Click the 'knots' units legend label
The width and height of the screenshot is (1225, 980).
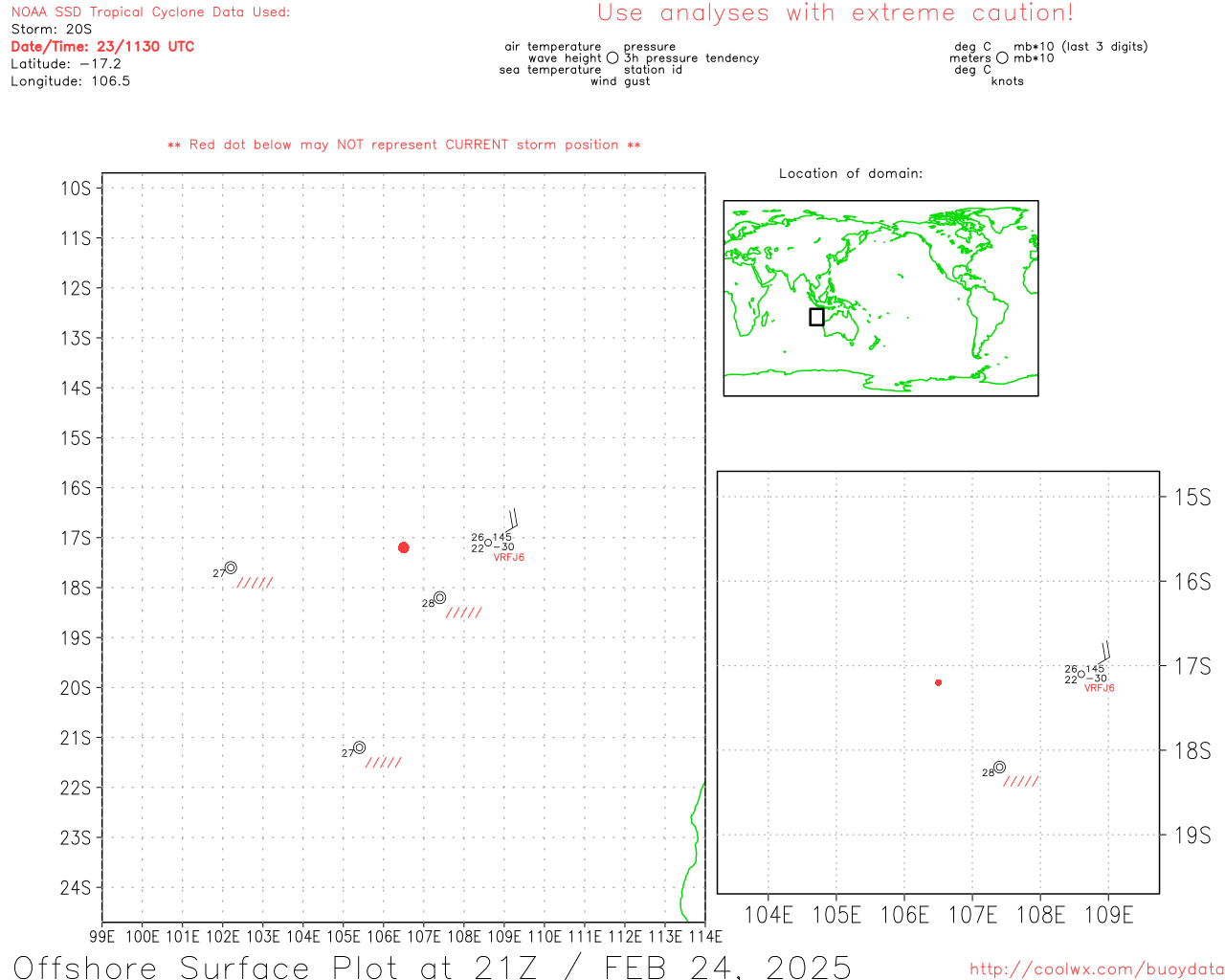click(1008, 81)
